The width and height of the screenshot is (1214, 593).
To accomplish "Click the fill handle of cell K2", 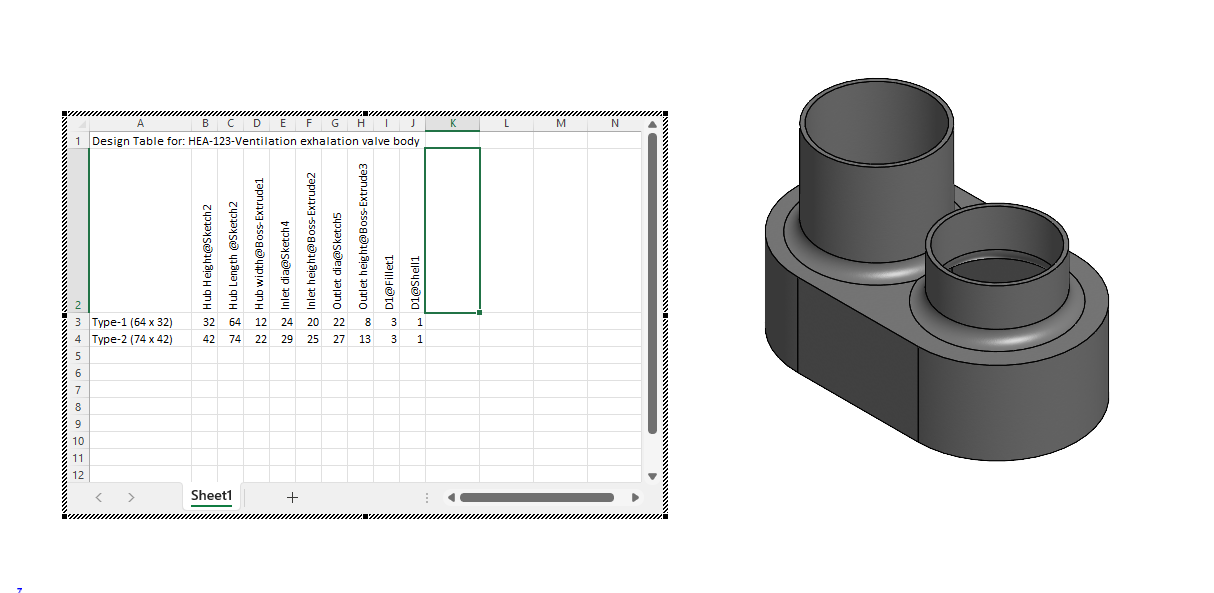I will pyautogui.click(x=480, y=313).
